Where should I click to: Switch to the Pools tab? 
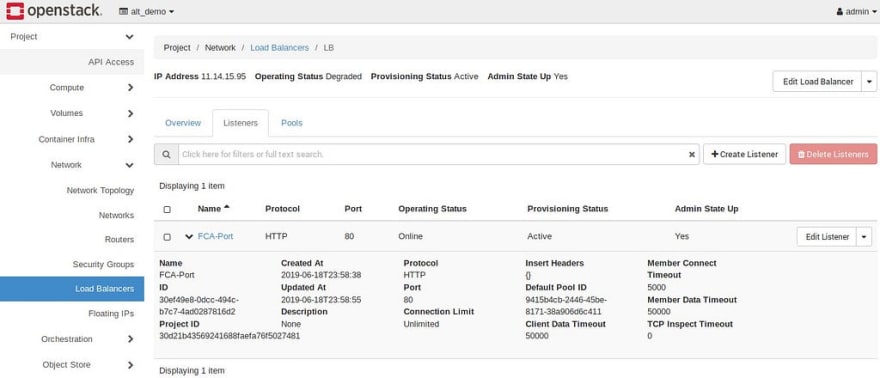tap(292, 123)
